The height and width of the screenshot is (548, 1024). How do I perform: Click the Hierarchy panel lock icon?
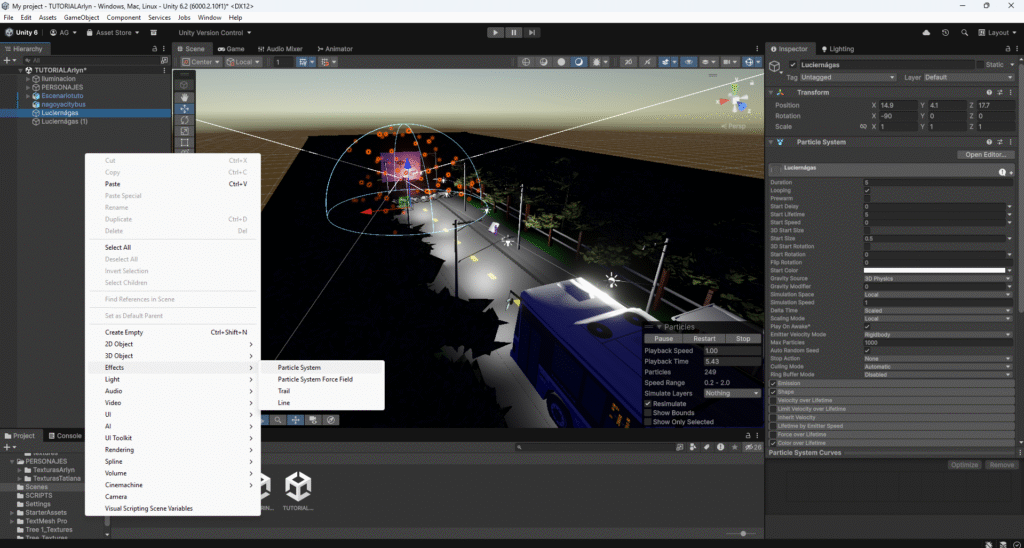[x=154, y=48]
